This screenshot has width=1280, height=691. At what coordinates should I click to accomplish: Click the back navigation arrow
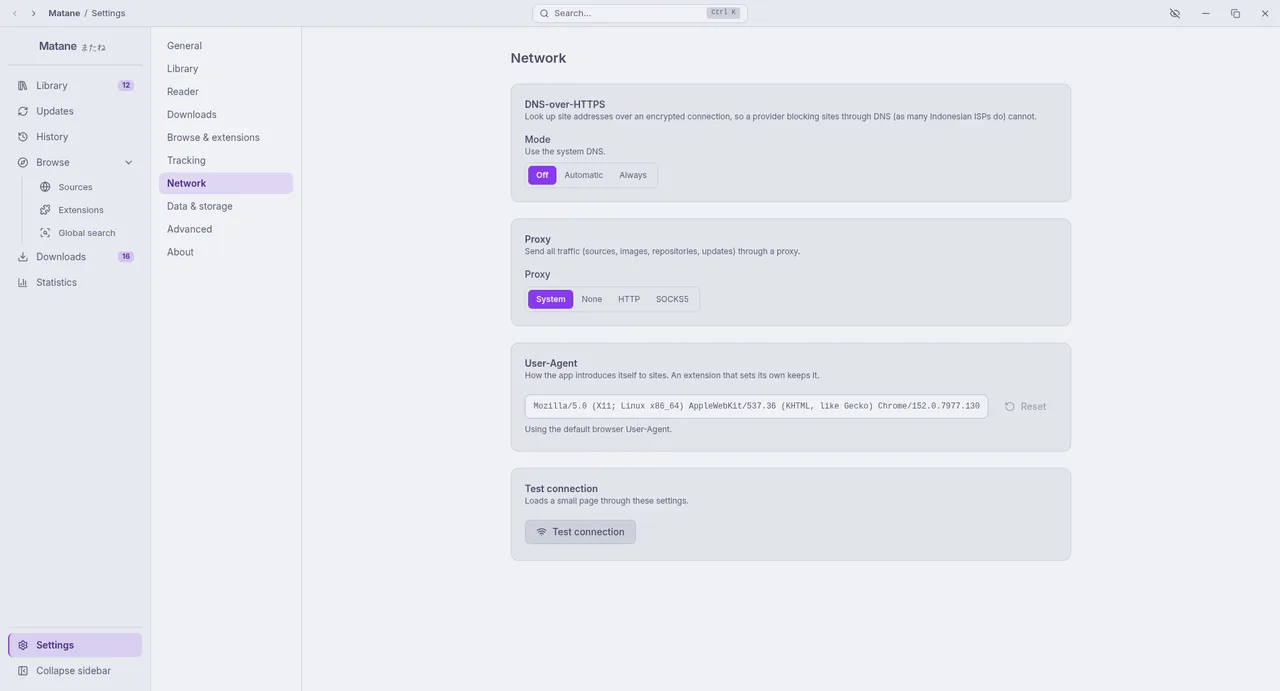point(15,13)
